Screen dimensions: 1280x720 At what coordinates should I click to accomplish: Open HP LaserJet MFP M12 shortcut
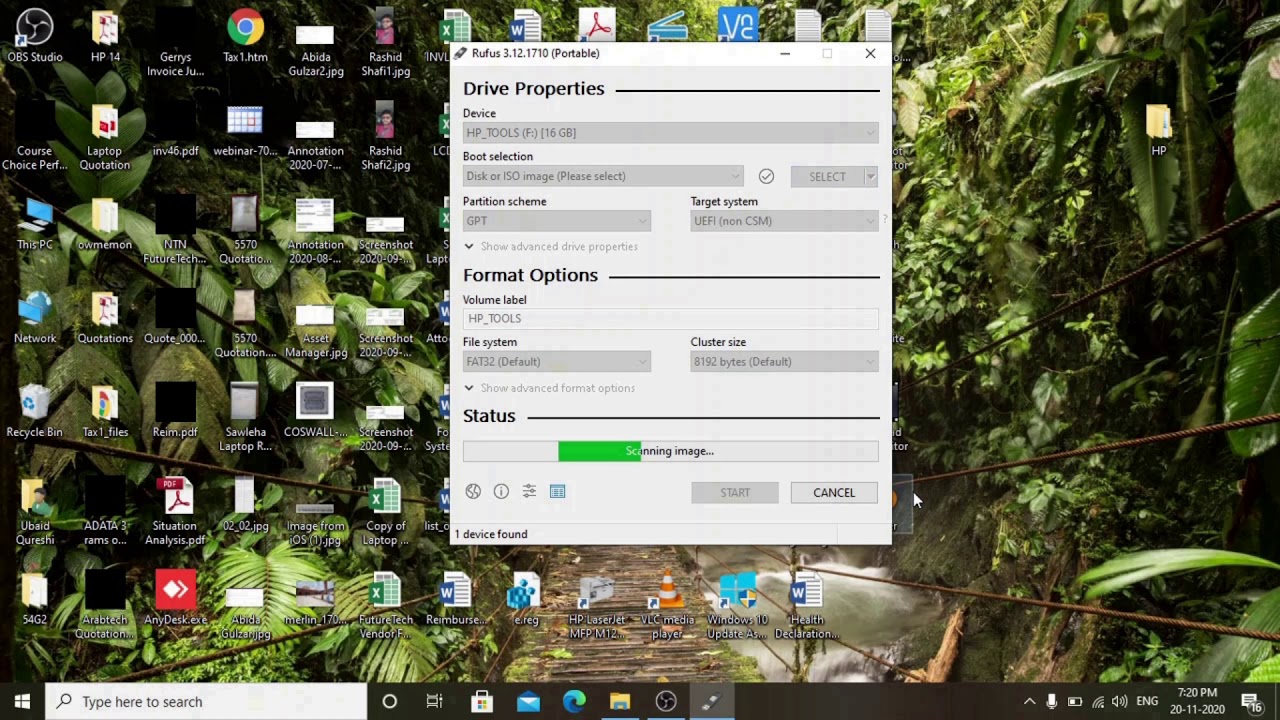click(x=597, y=606)
